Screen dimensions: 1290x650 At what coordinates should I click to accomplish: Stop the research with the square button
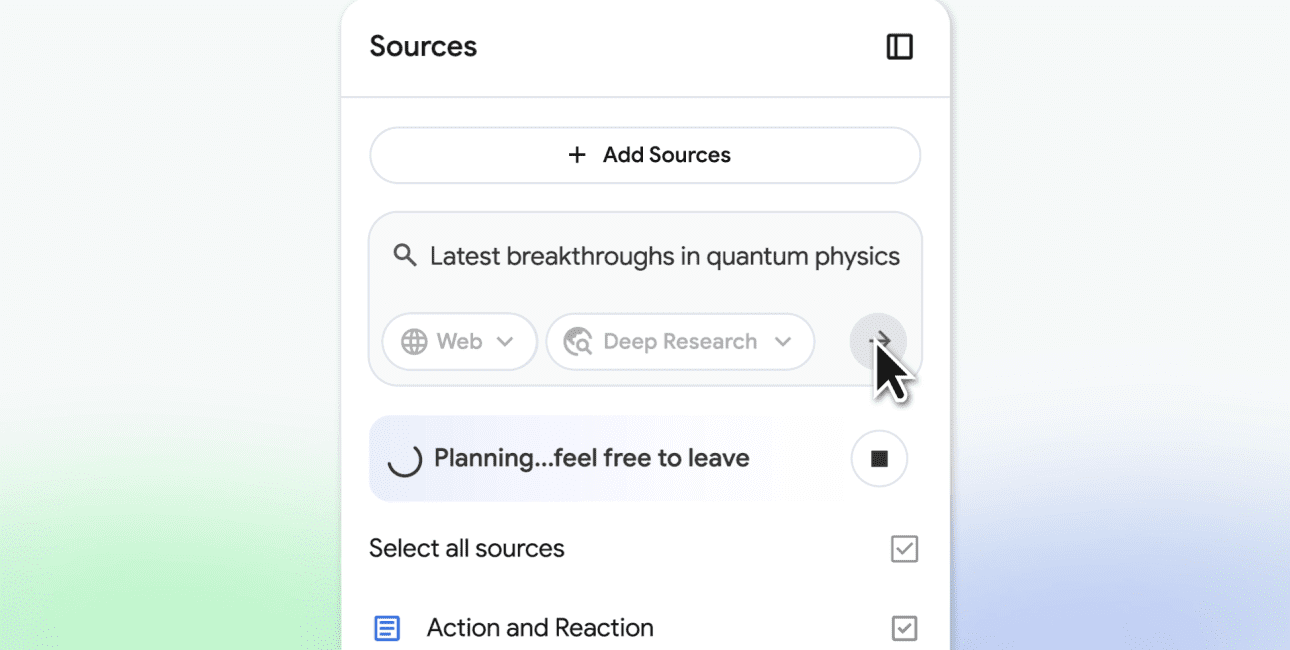879,459
